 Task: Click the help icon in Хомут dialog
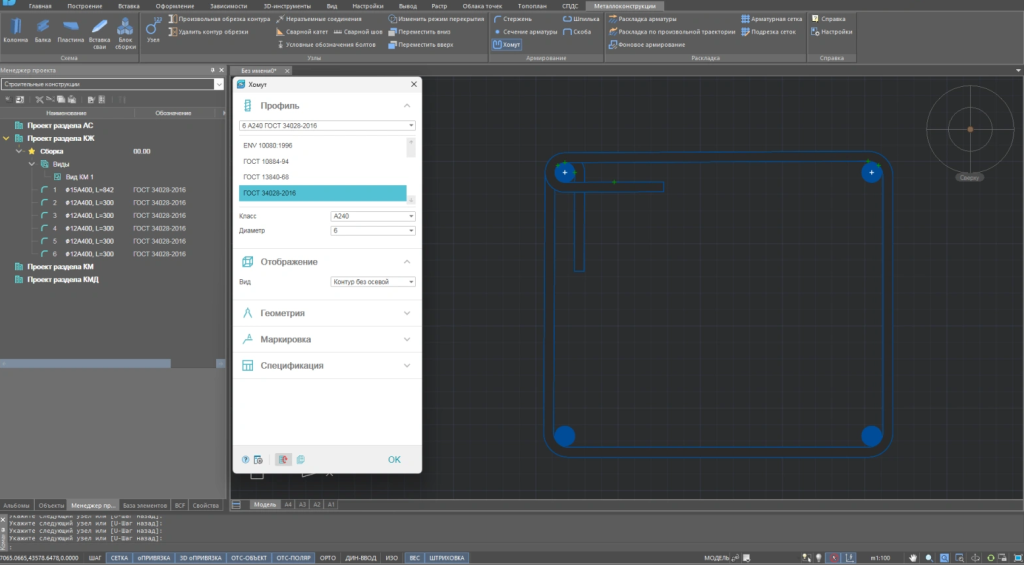coord(245,459)
